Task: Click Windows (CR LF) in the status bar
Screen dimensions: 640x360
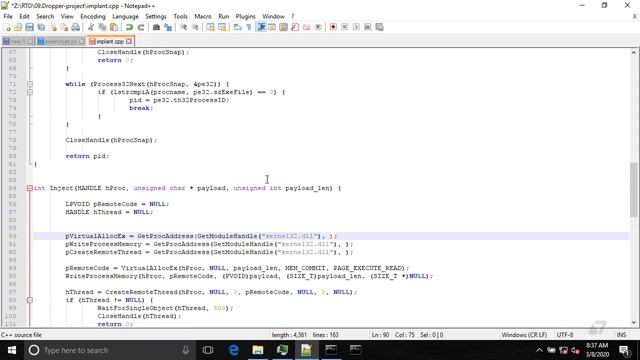Action: click(x=524, y=335)
